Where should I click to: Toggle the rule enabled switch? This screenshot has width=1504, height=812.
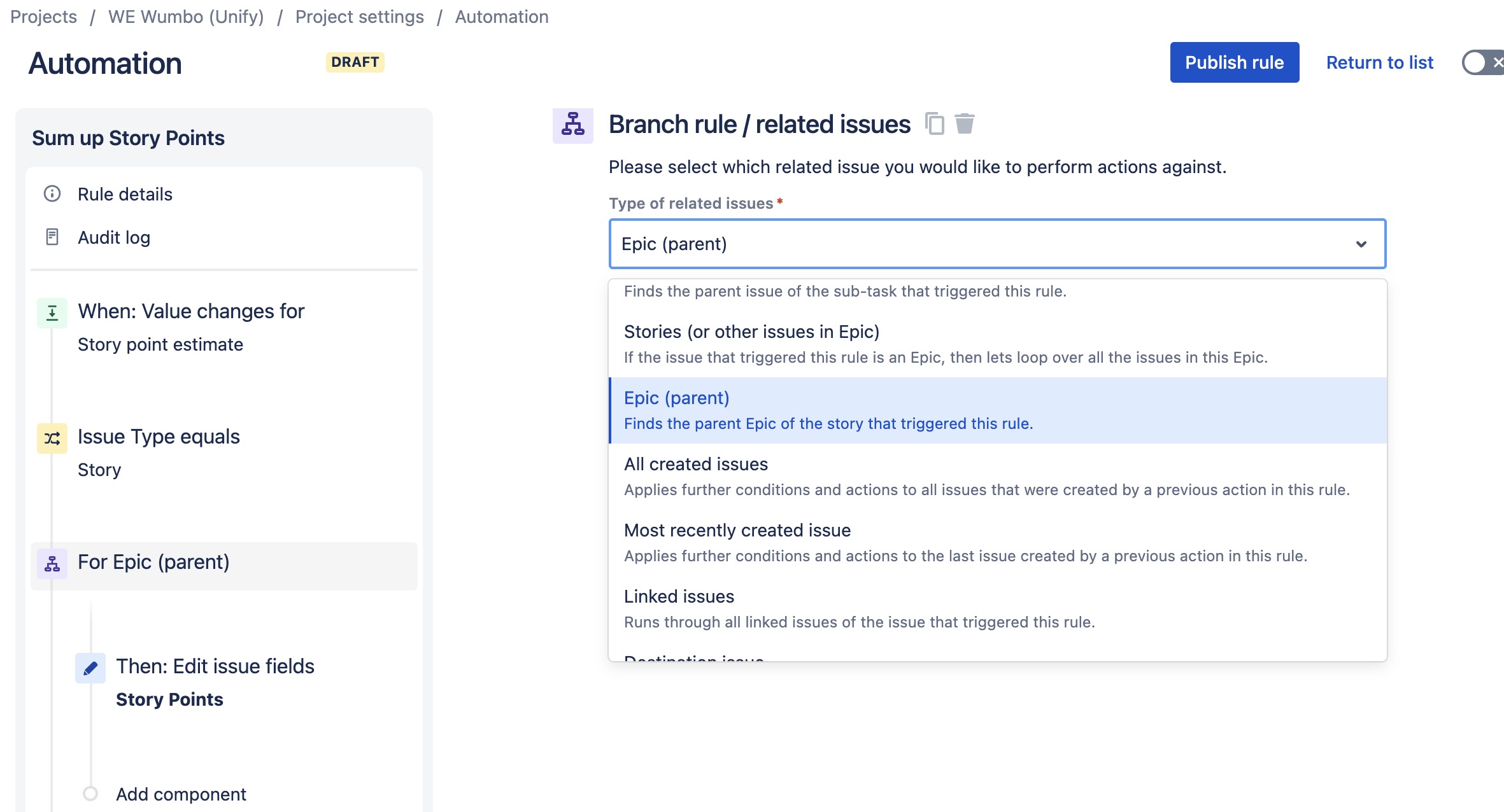coord(1484,62)
